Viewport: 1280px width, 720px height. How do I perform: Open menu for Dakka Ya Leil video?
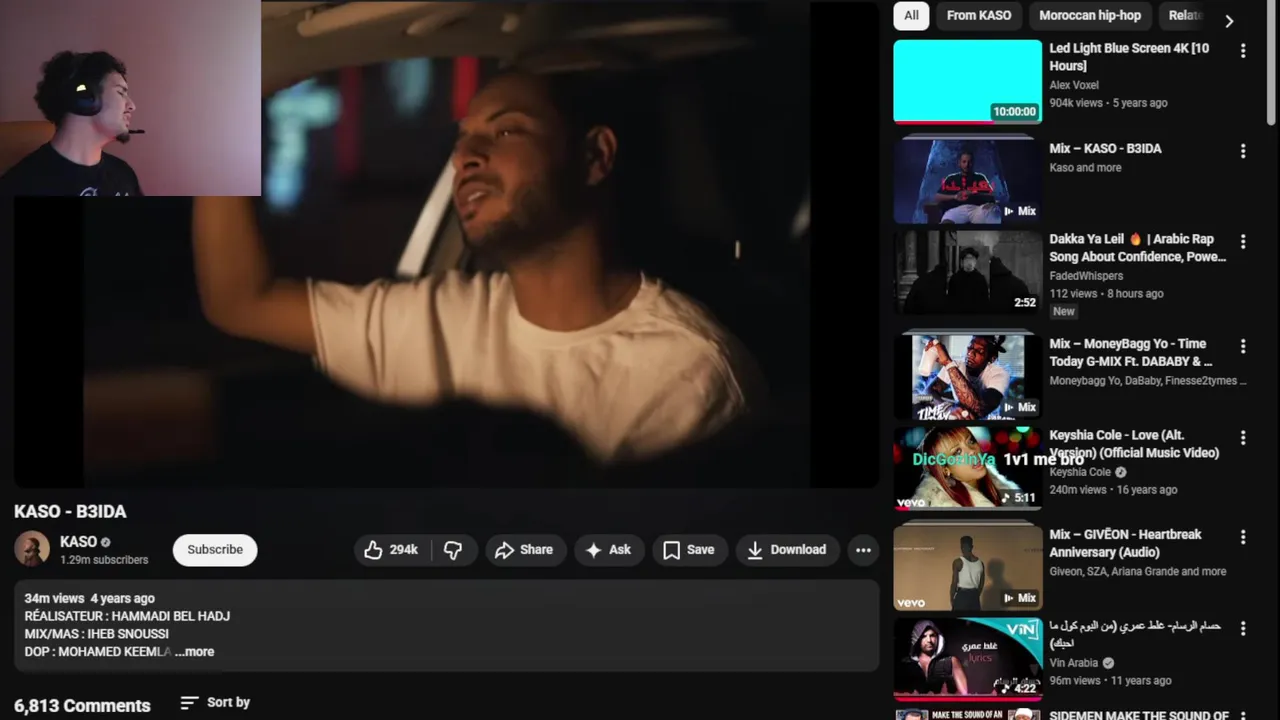pos(1243,242)
